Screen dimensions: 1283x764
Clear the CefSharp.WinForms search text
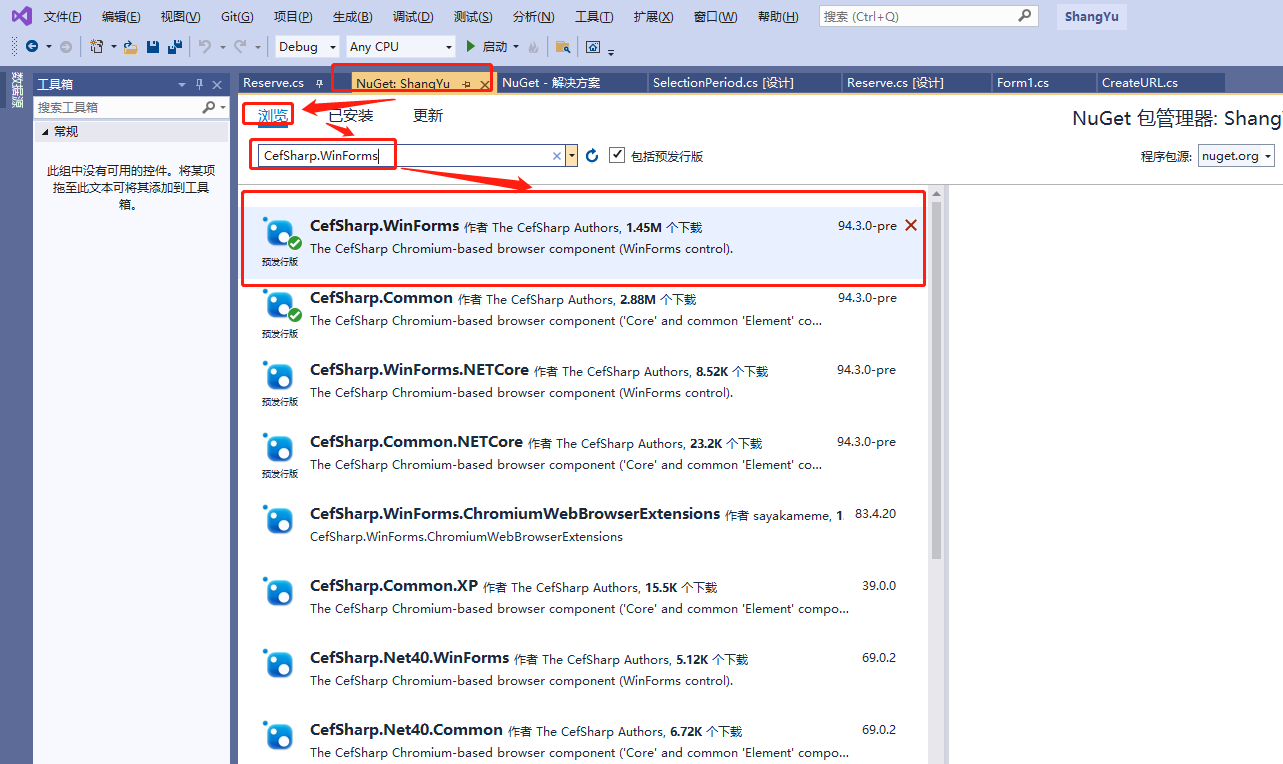(557, 156)
